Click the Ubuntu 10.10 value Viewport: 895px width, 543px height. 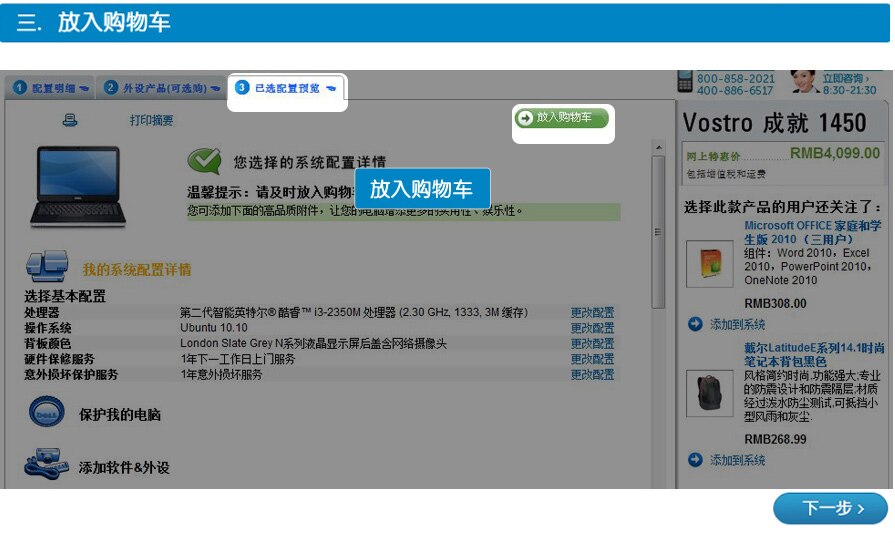tap(214, 328)
